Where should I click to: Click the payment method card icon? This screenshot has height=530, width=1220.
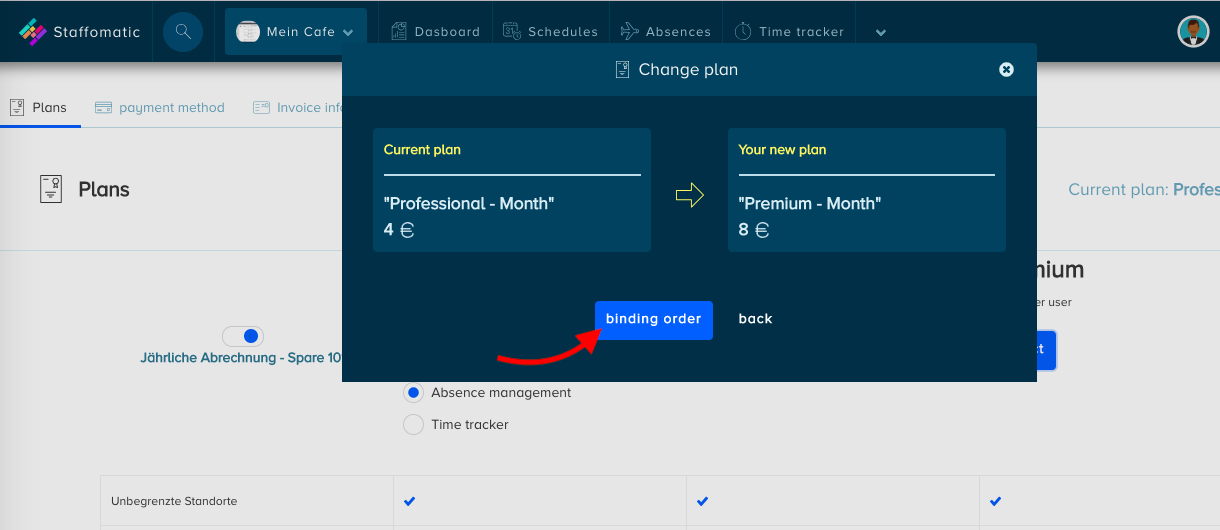pyautogui.click(x=103, y=107)
